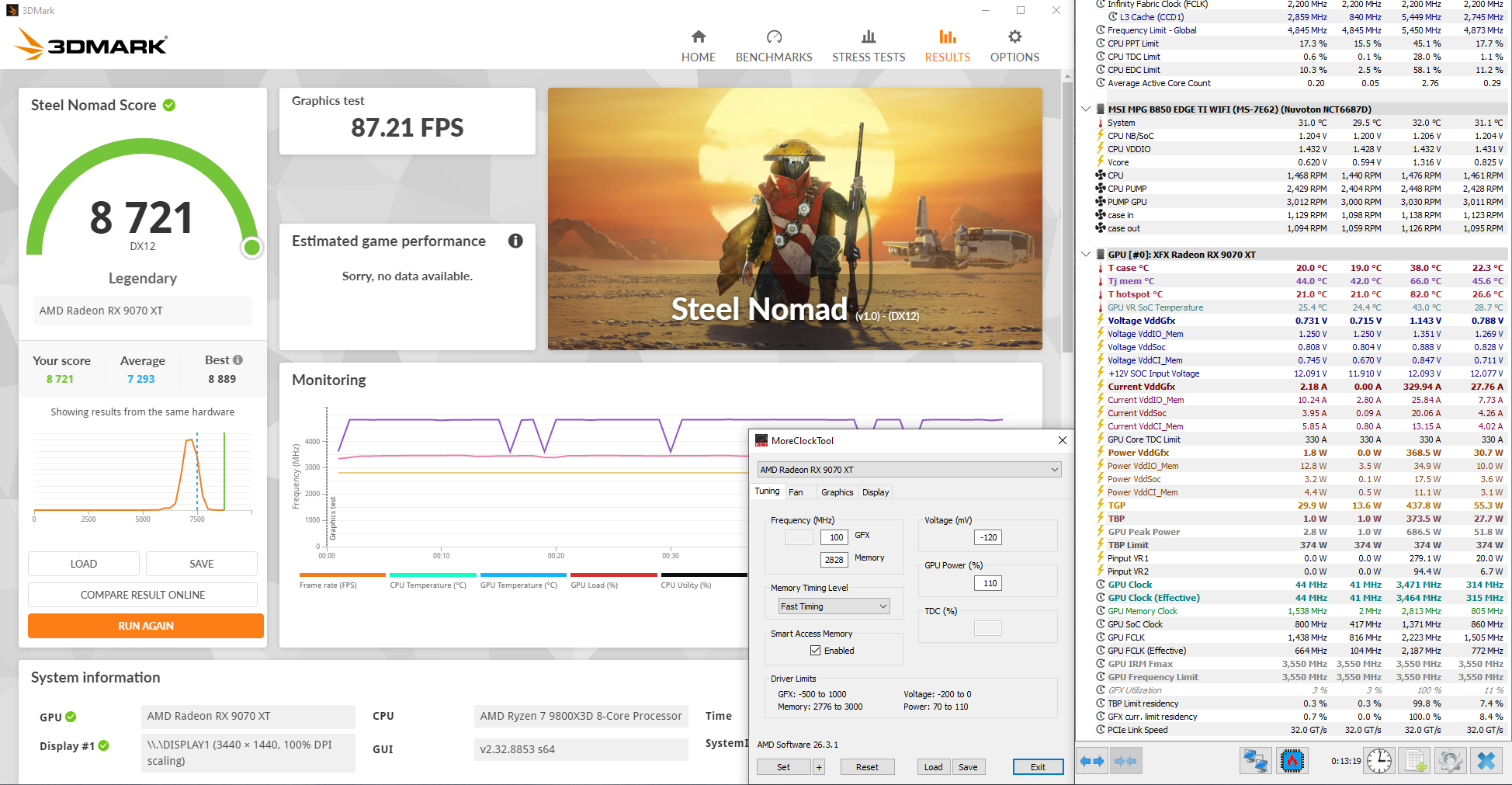1512x785 pixels.
Task: Click Set in MoreClockTool
Action: tap(784, 767)
